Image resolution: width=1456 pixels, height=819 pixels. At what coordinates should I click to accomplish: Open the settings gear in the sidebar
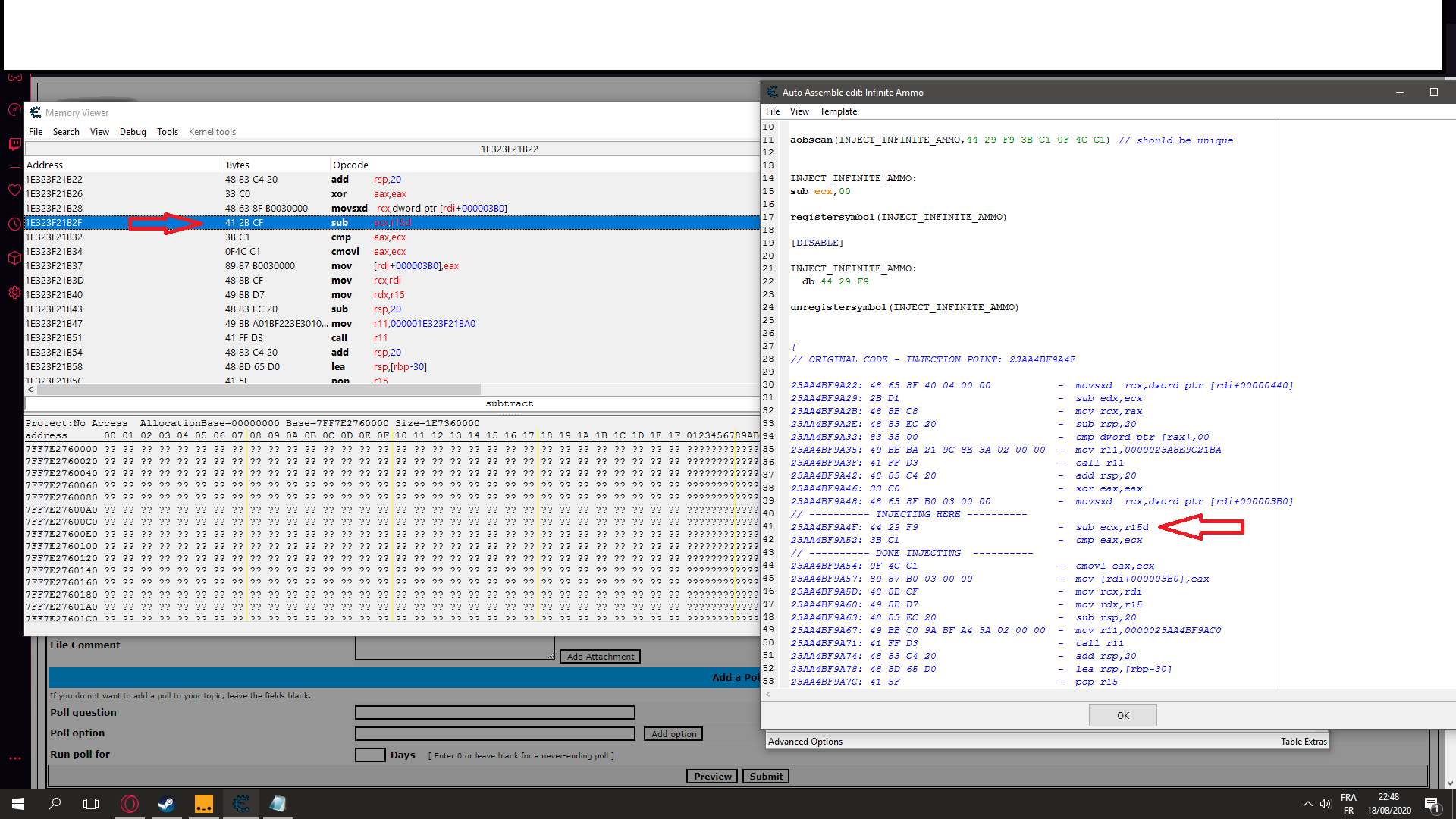(14, 292)
